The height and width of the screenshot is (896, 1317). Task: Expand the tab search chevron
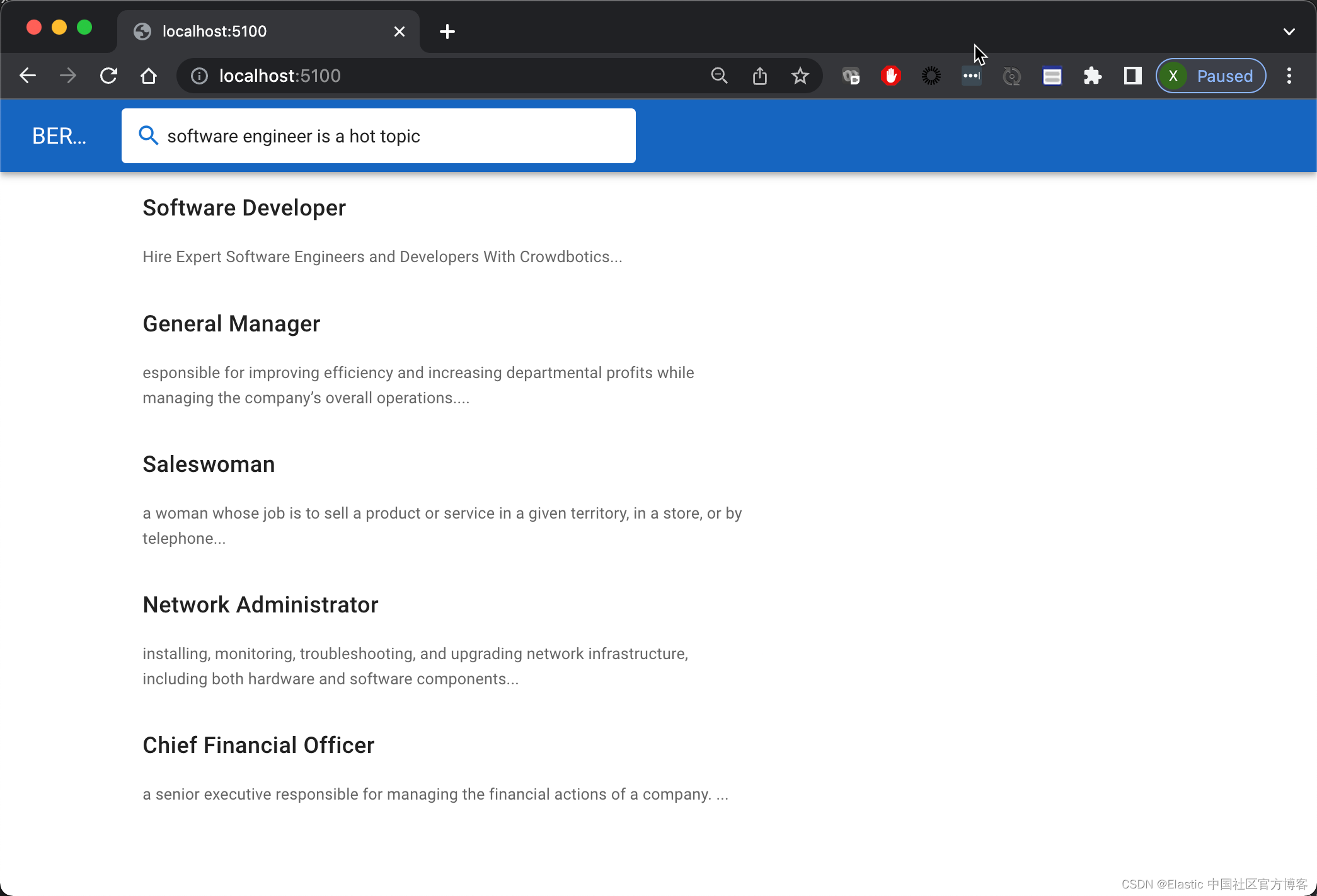click(x=1289, y=32)
